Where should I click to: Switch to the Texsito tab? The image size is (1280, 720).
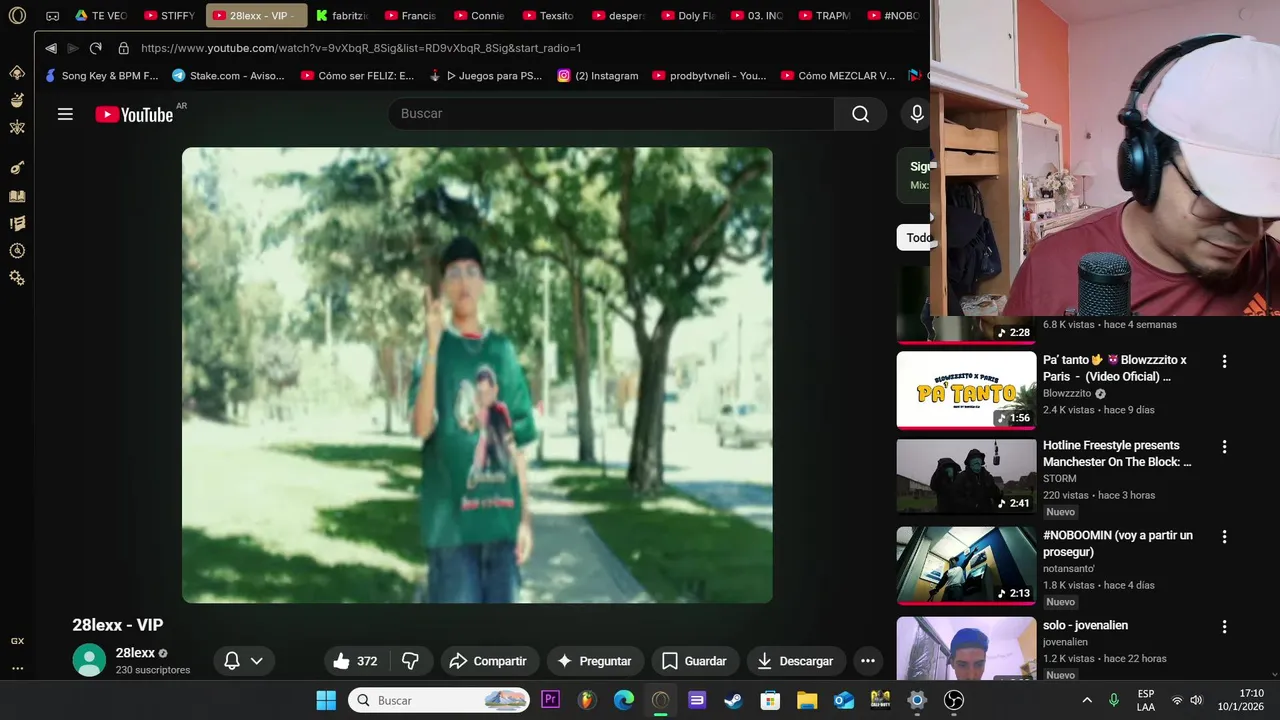547,16
